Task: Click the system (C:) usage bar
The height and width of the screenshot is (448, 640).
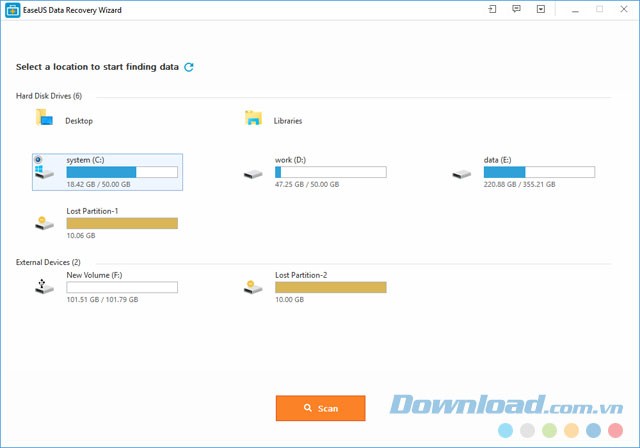Action: (x=121, y=172)
